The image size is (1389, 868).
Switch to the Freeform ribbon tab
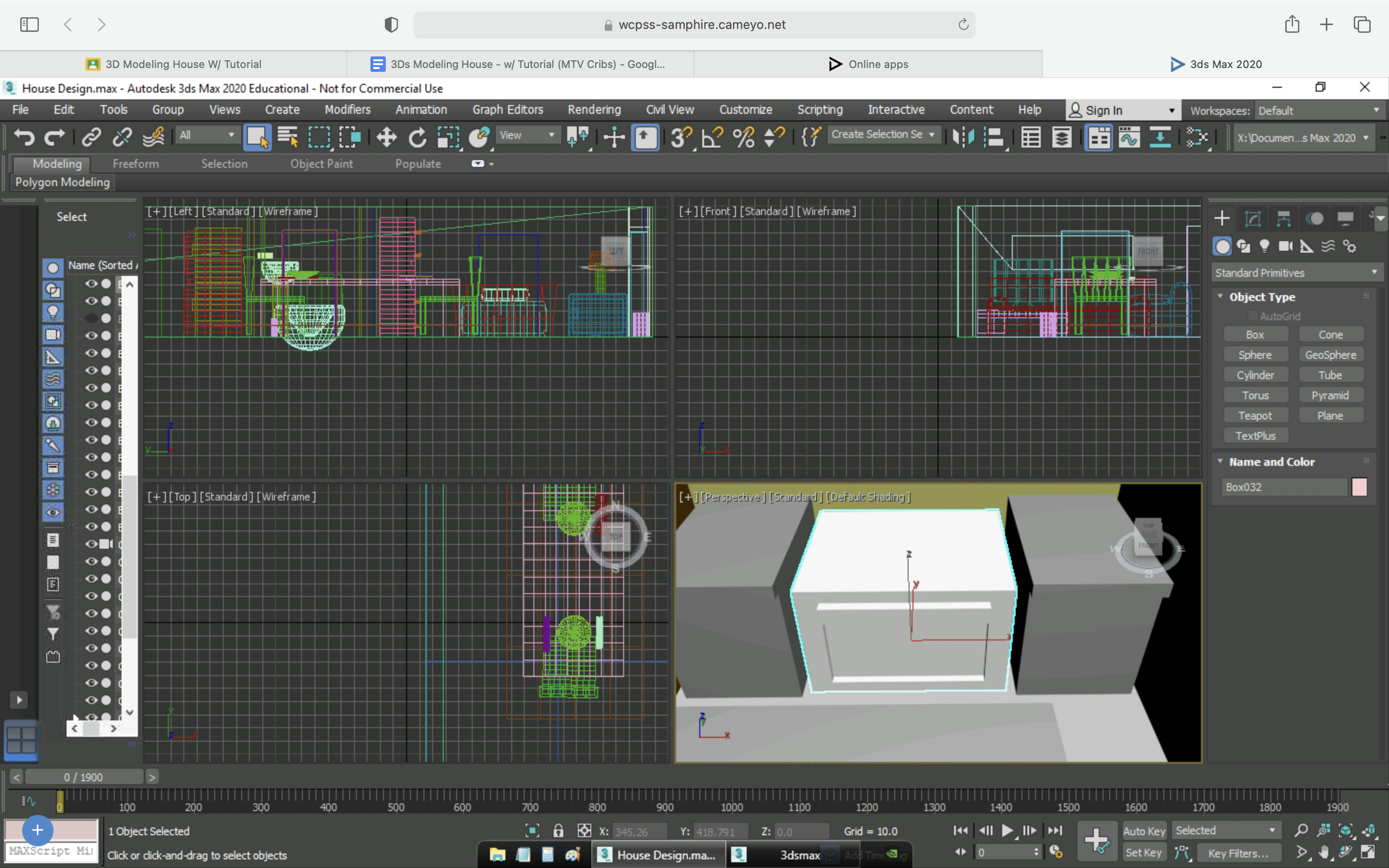[136, 163]
